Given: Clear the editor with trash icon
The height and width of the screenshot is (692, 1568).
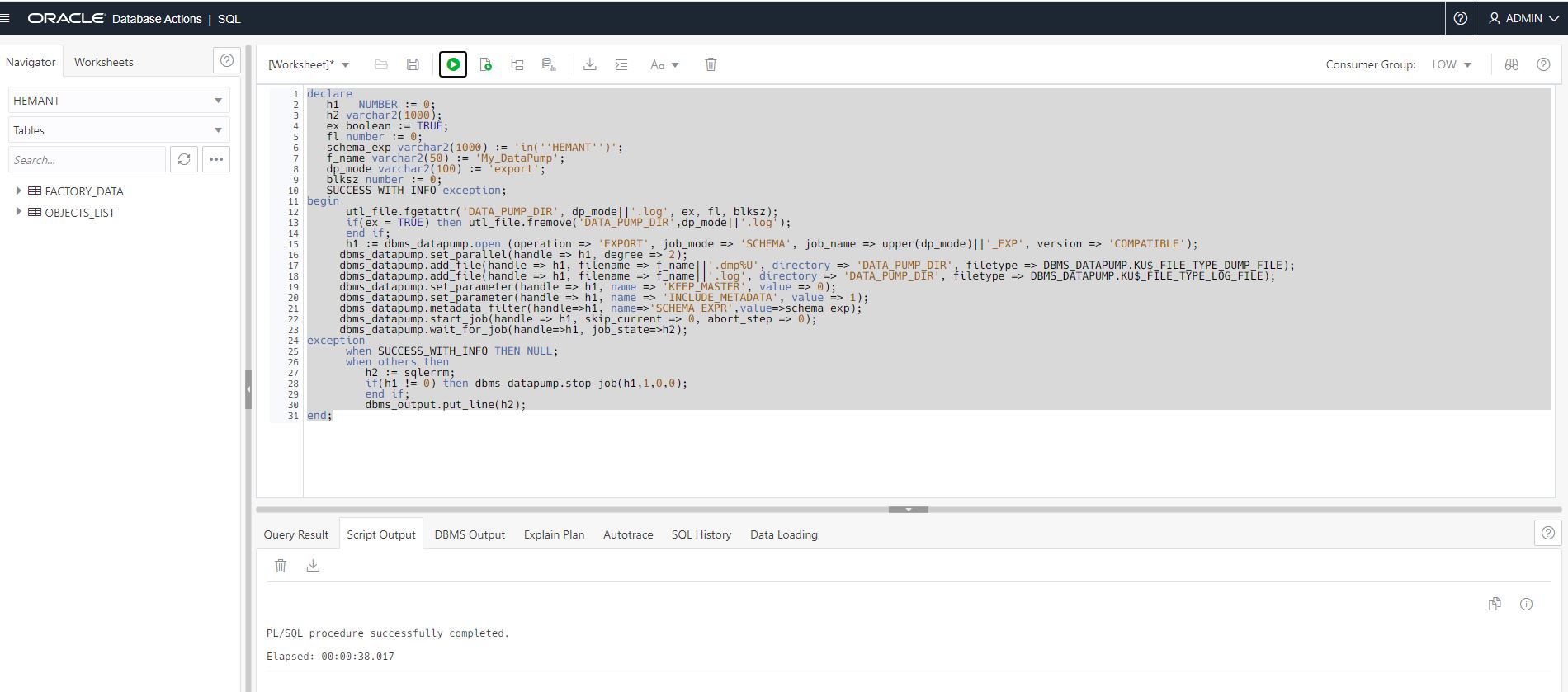Looking at the screenshot, I should pos(711,64).
